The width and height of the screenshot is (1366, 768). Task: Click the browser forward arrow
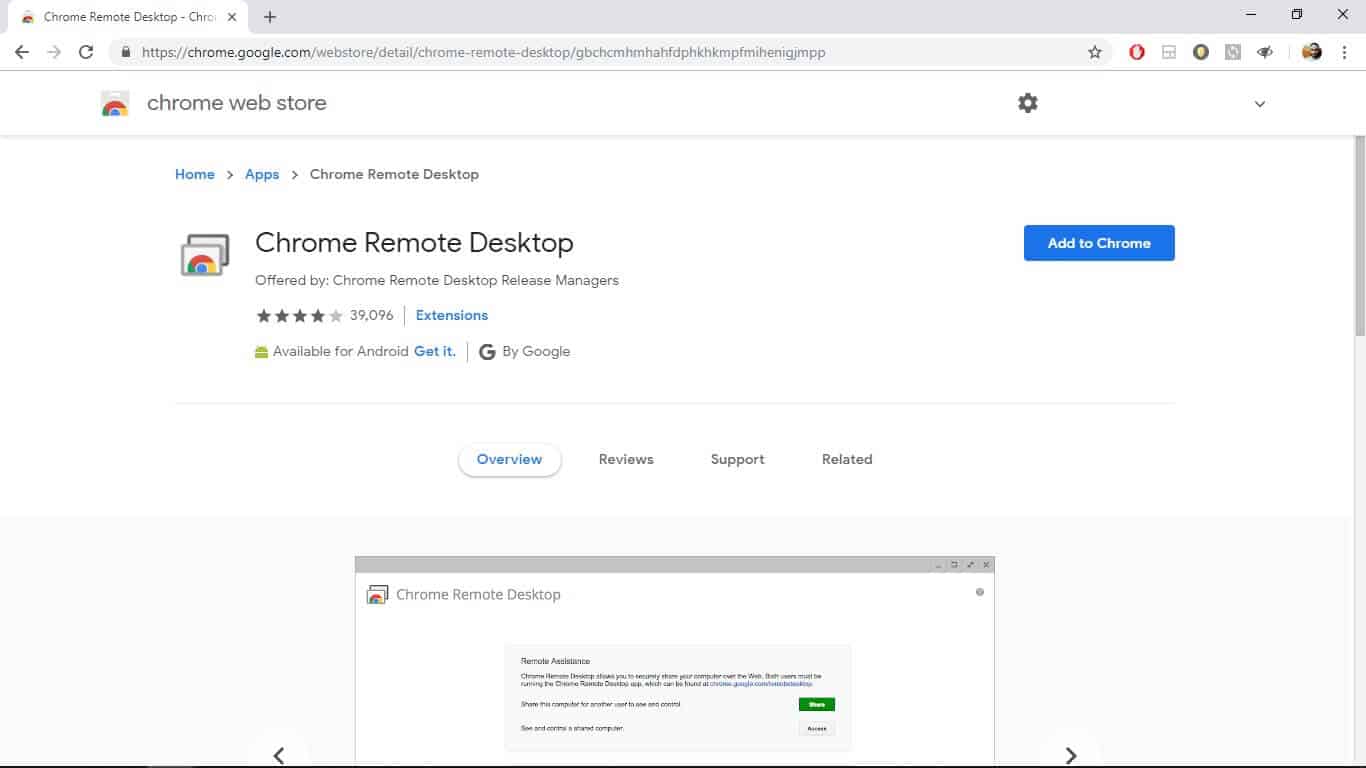click(54, 52)
